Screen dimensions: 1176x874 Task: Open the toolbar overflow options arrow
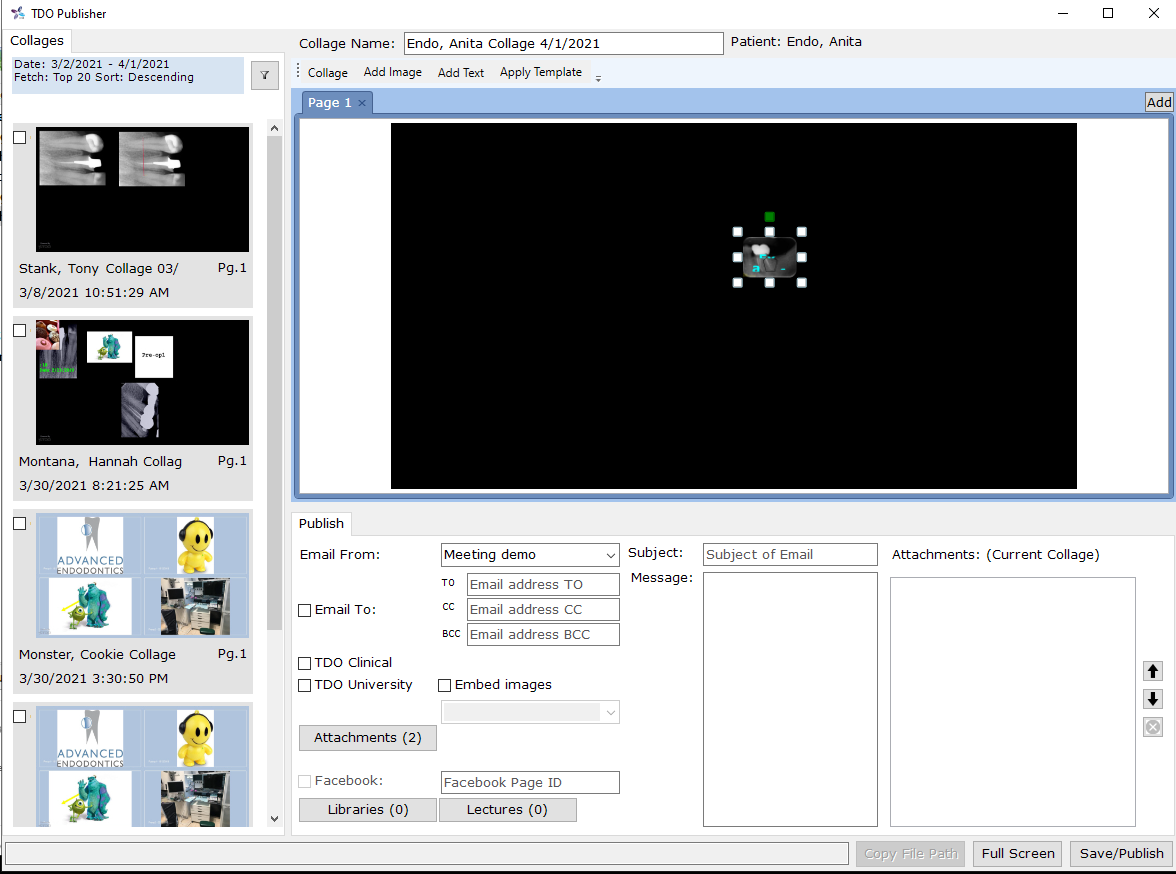coord(598,78)
